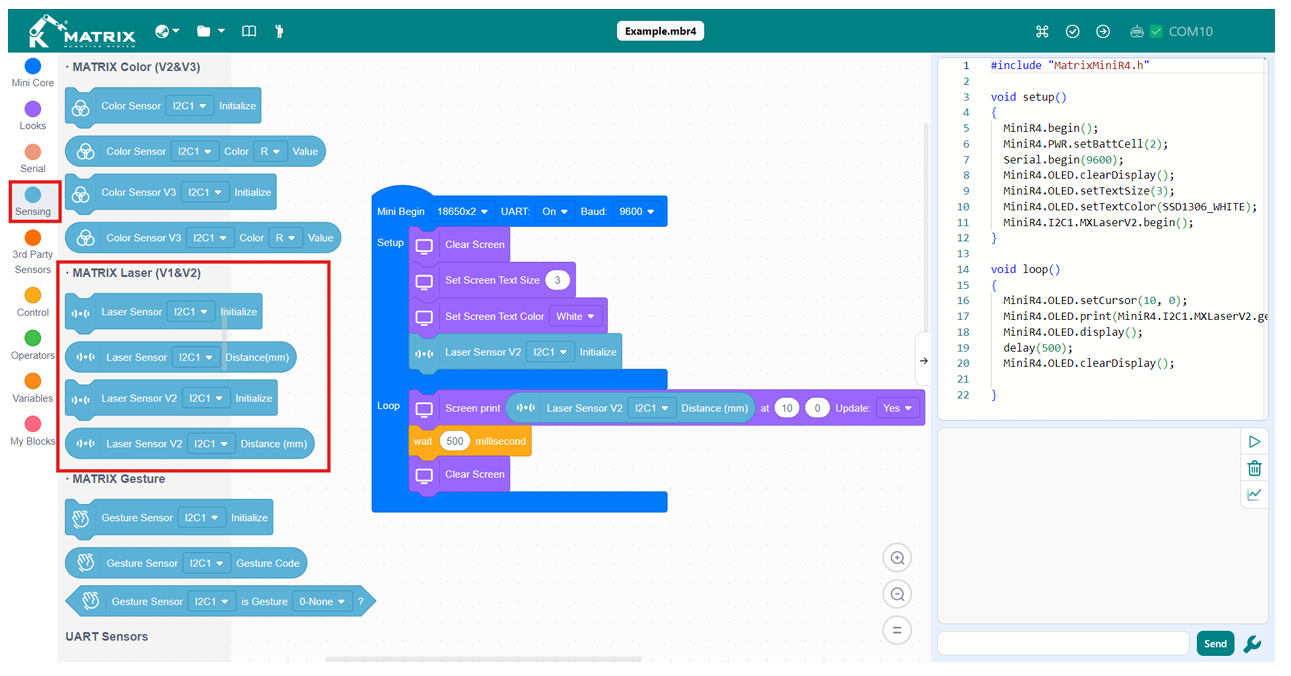
Task: Open R dropdown on Color Sensor V3 Value block
Action: [x=286, y=238]
